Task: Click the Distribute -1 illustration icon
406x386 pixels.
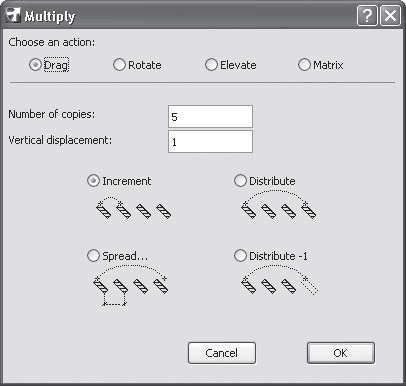Action: pyautogui.click(x=279, y=280)
